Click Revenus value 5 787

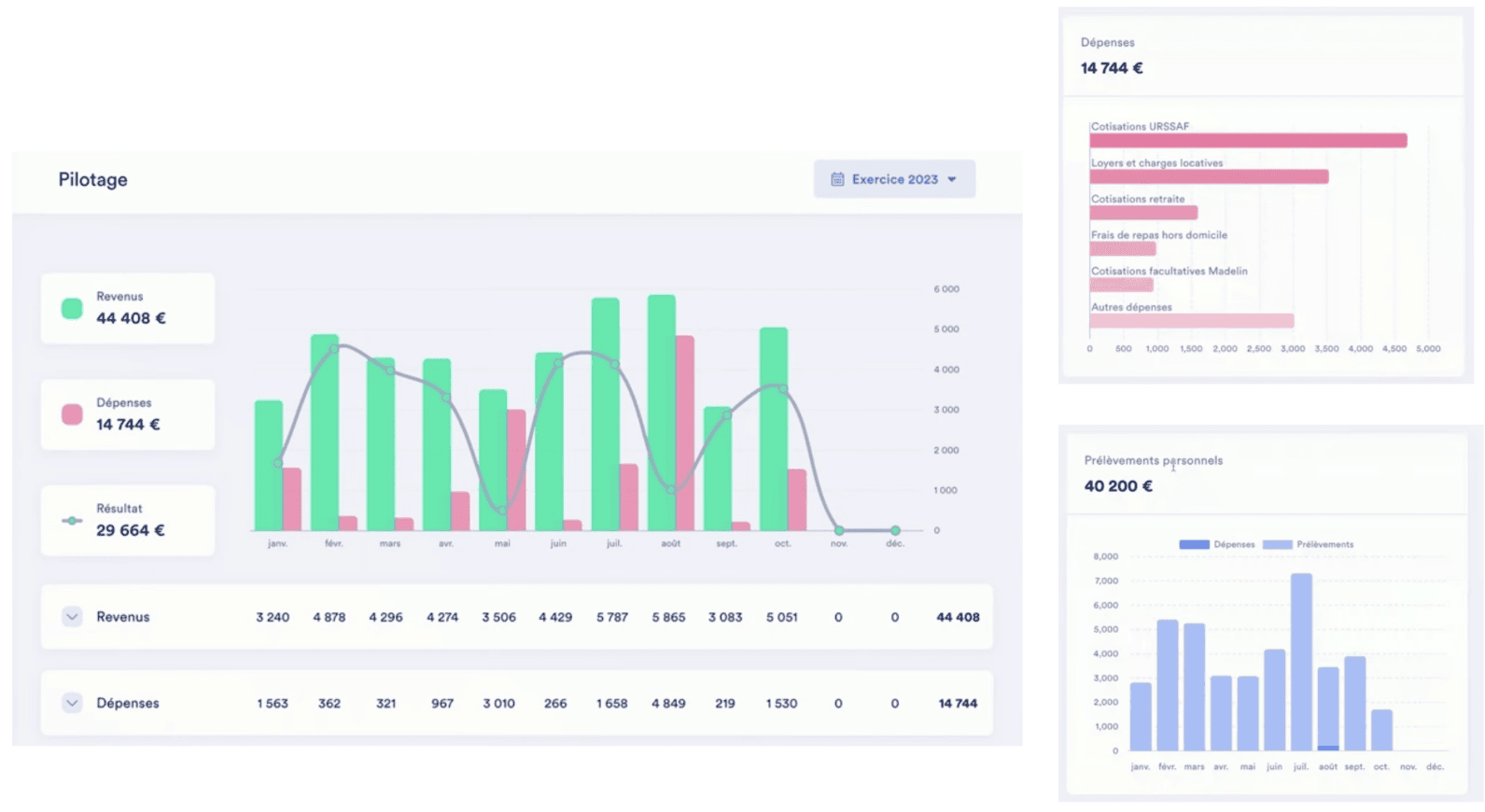[612, 617]
